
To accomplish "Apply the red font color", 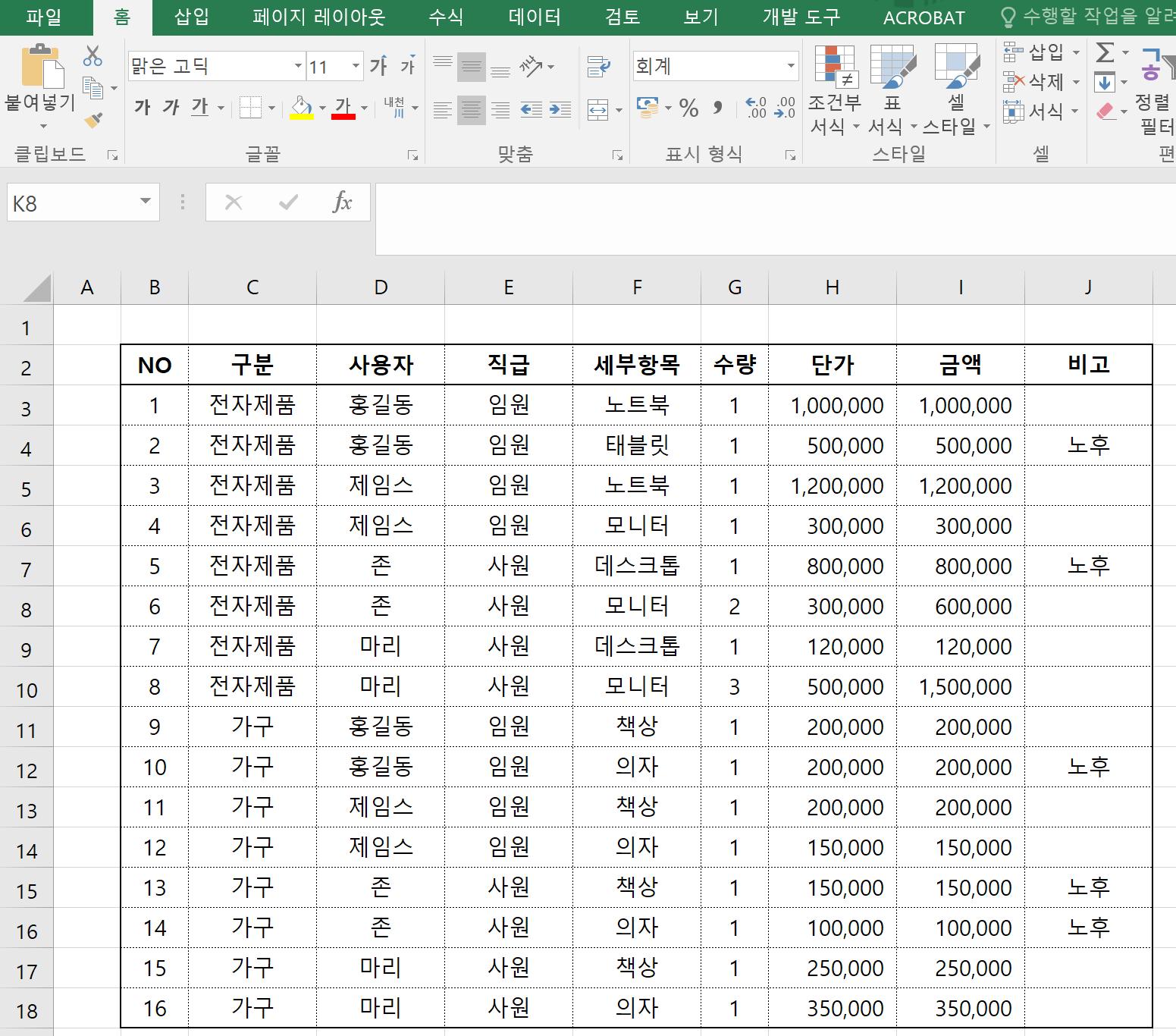I will click(x=343, y=108).
